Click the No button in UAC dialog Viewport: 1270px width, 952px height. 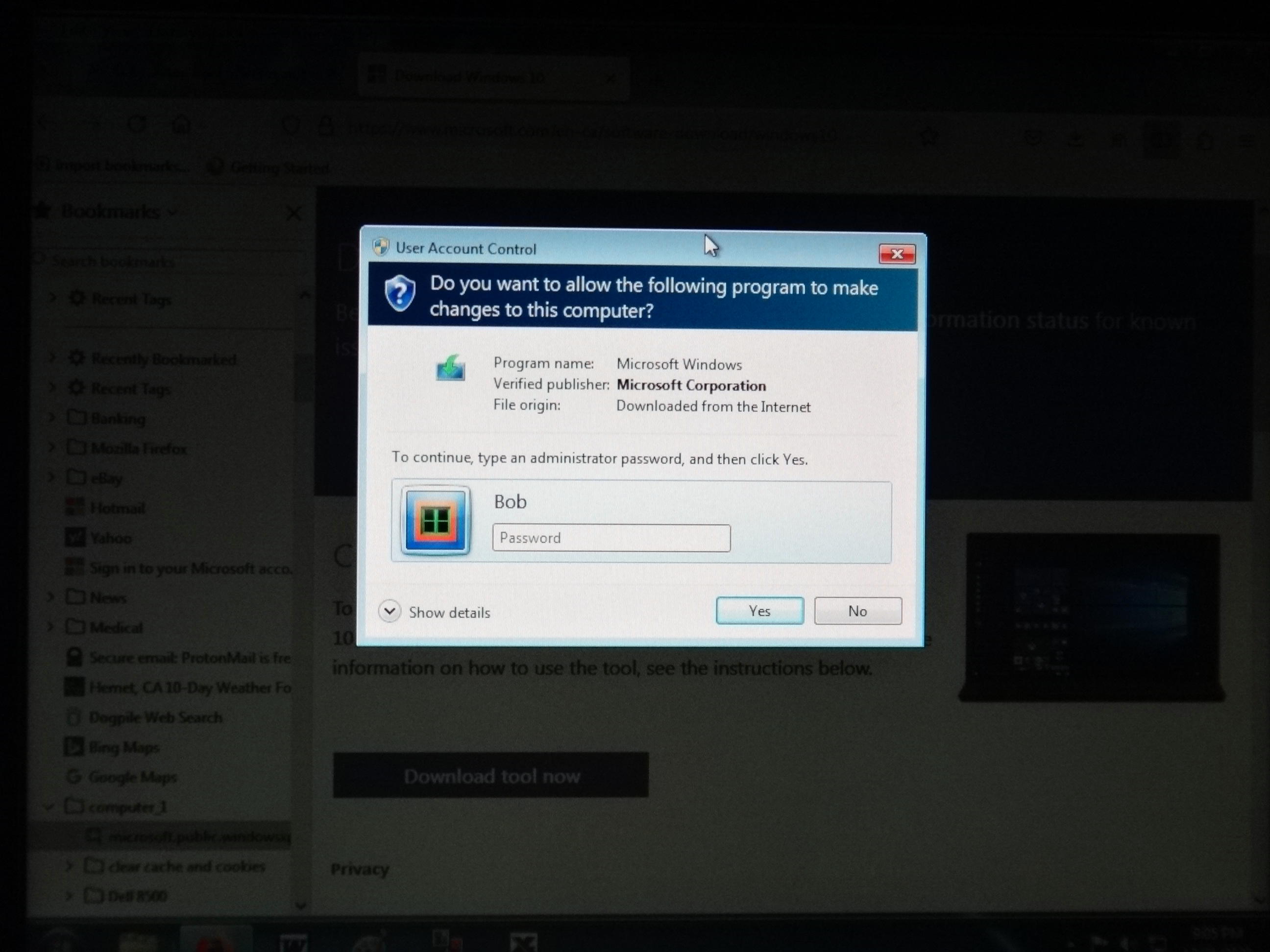coord(858,611)
